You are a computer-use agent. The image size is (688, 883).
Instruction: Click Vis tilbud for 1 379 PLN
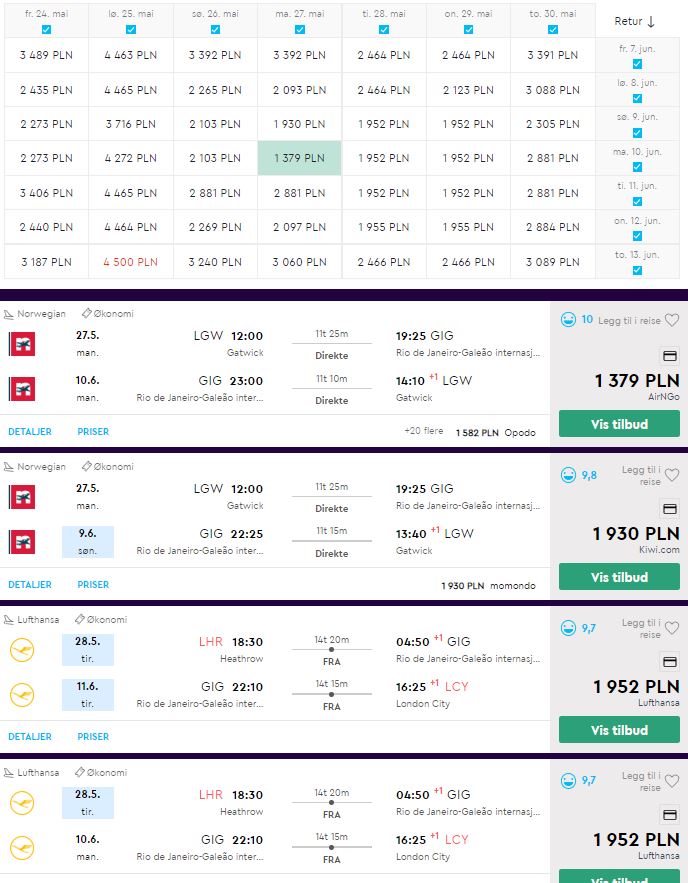619,424
